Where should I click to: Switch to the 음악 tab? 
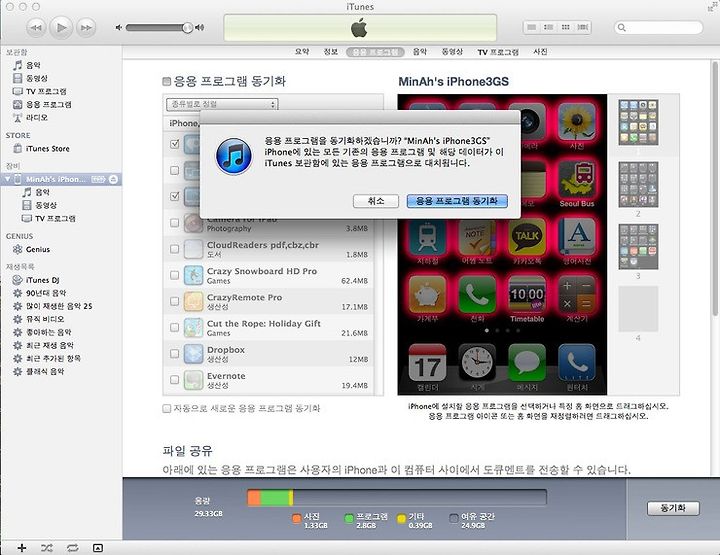pos(420,52)
